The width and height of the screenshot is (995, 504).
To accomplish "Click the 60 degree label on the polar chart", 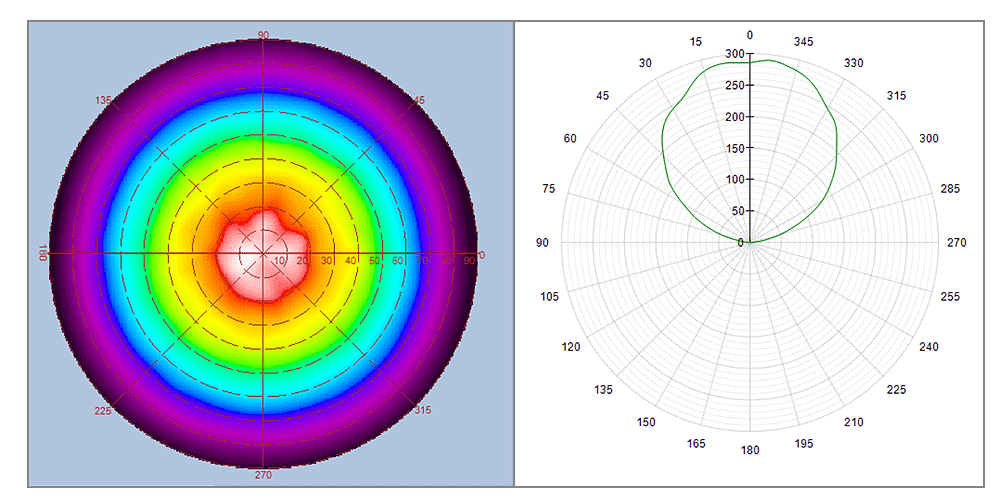I will tap(570, 138).
